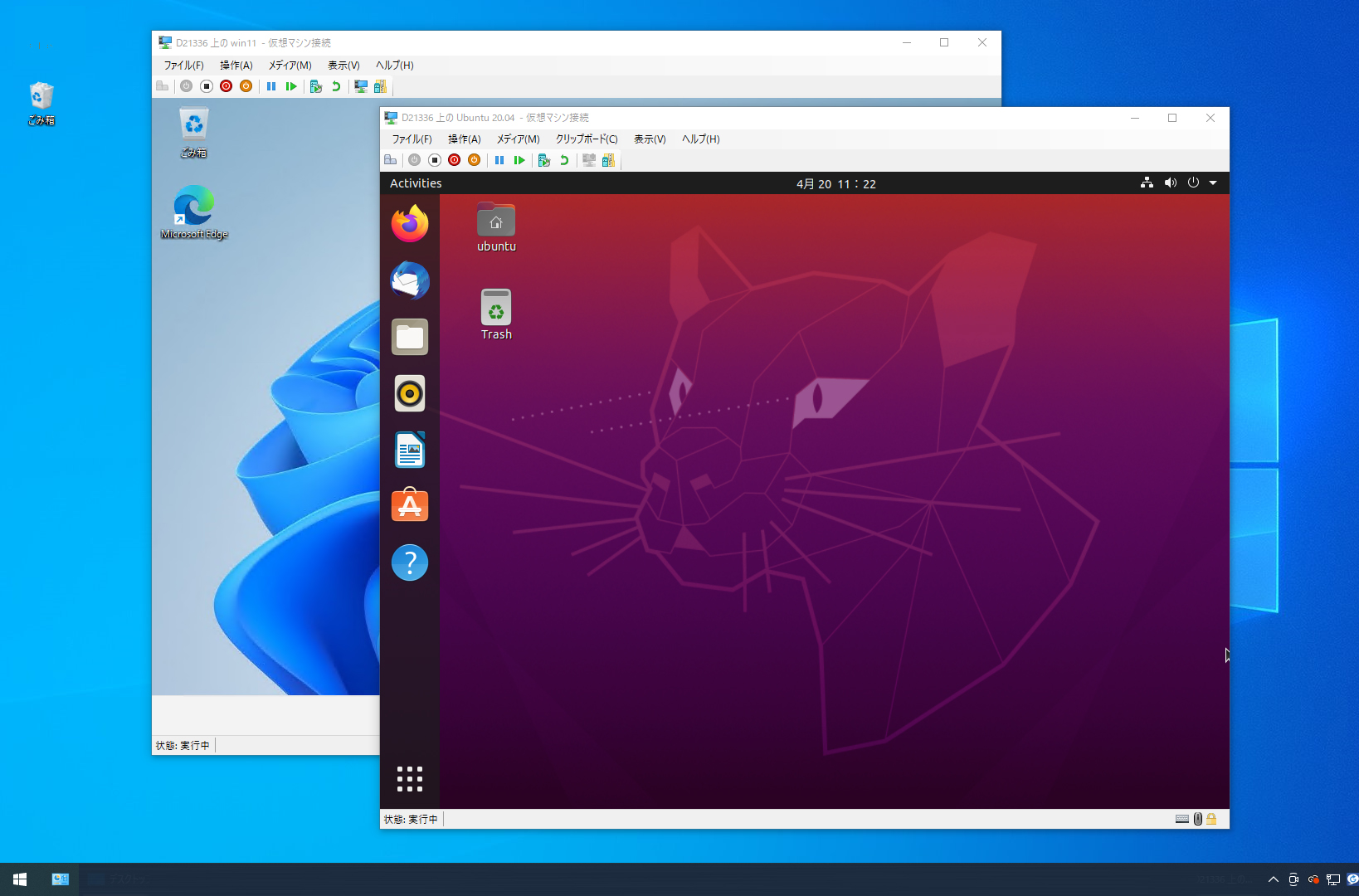Viewport: 1359px width, 896px height.
Task: Expand the Ubuntu system menu arrow
Action: pos(1213,183)
